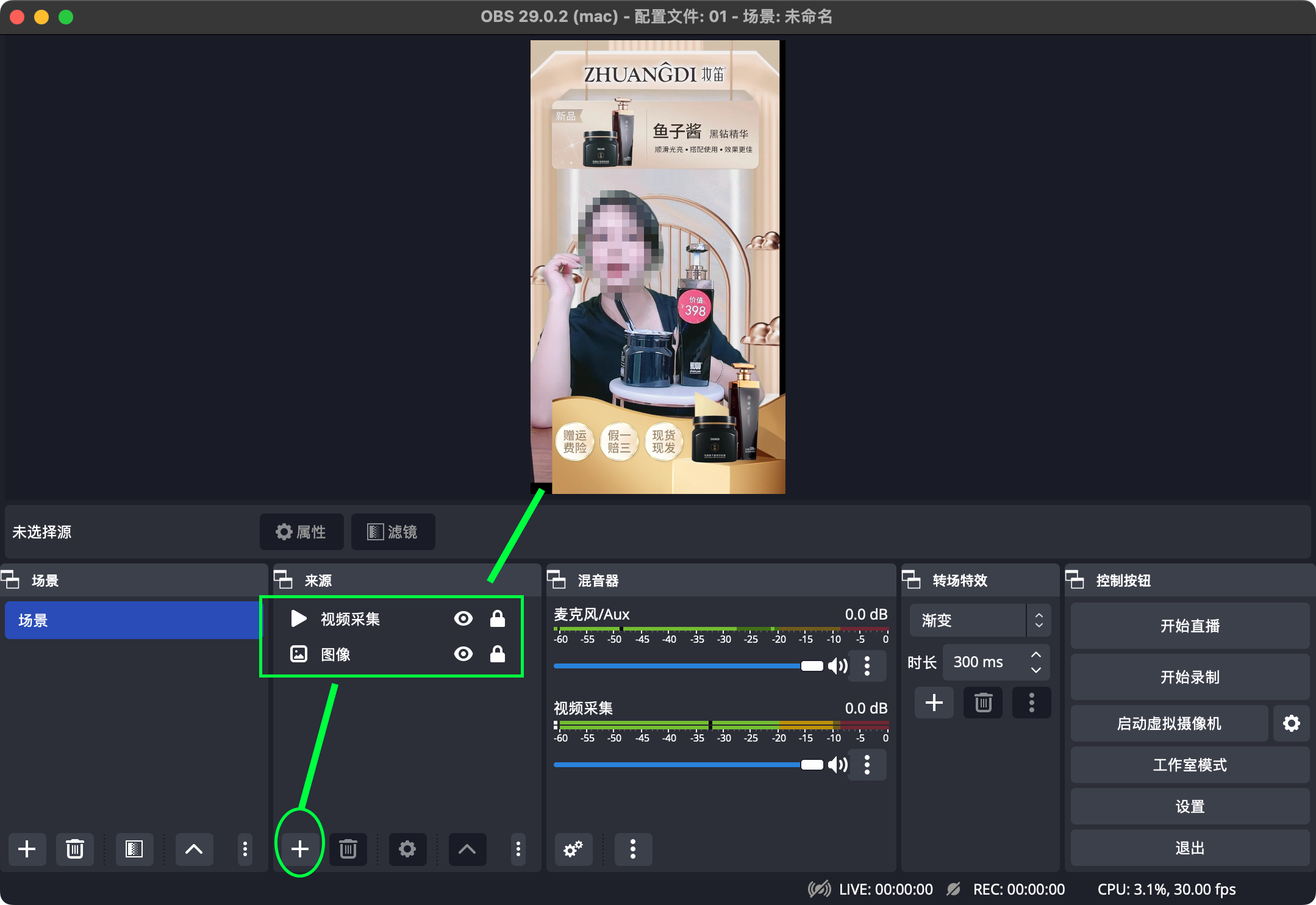Delete transition with trash icon
1316x905 pixels.
(982, 703)
